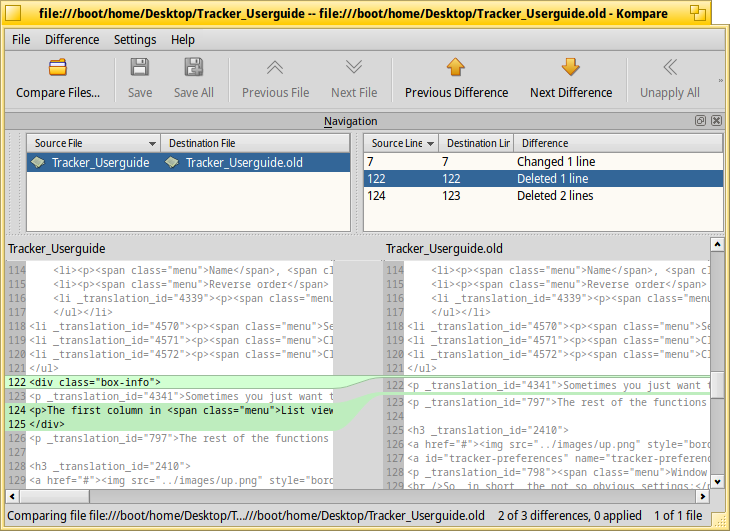Click the horizontal scrollbar thumb
730x531 pixels.
55,496
